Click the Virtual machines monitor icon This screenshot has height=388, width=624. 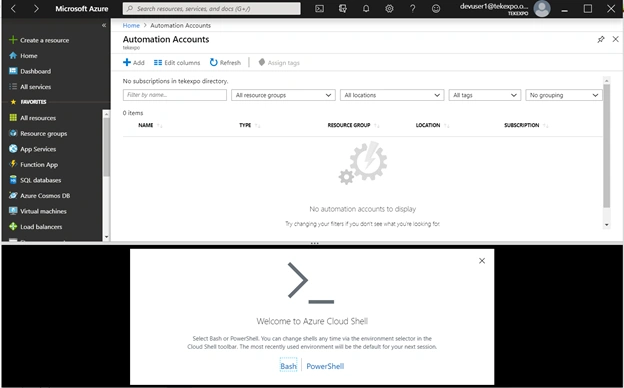[x=13, y=211]
